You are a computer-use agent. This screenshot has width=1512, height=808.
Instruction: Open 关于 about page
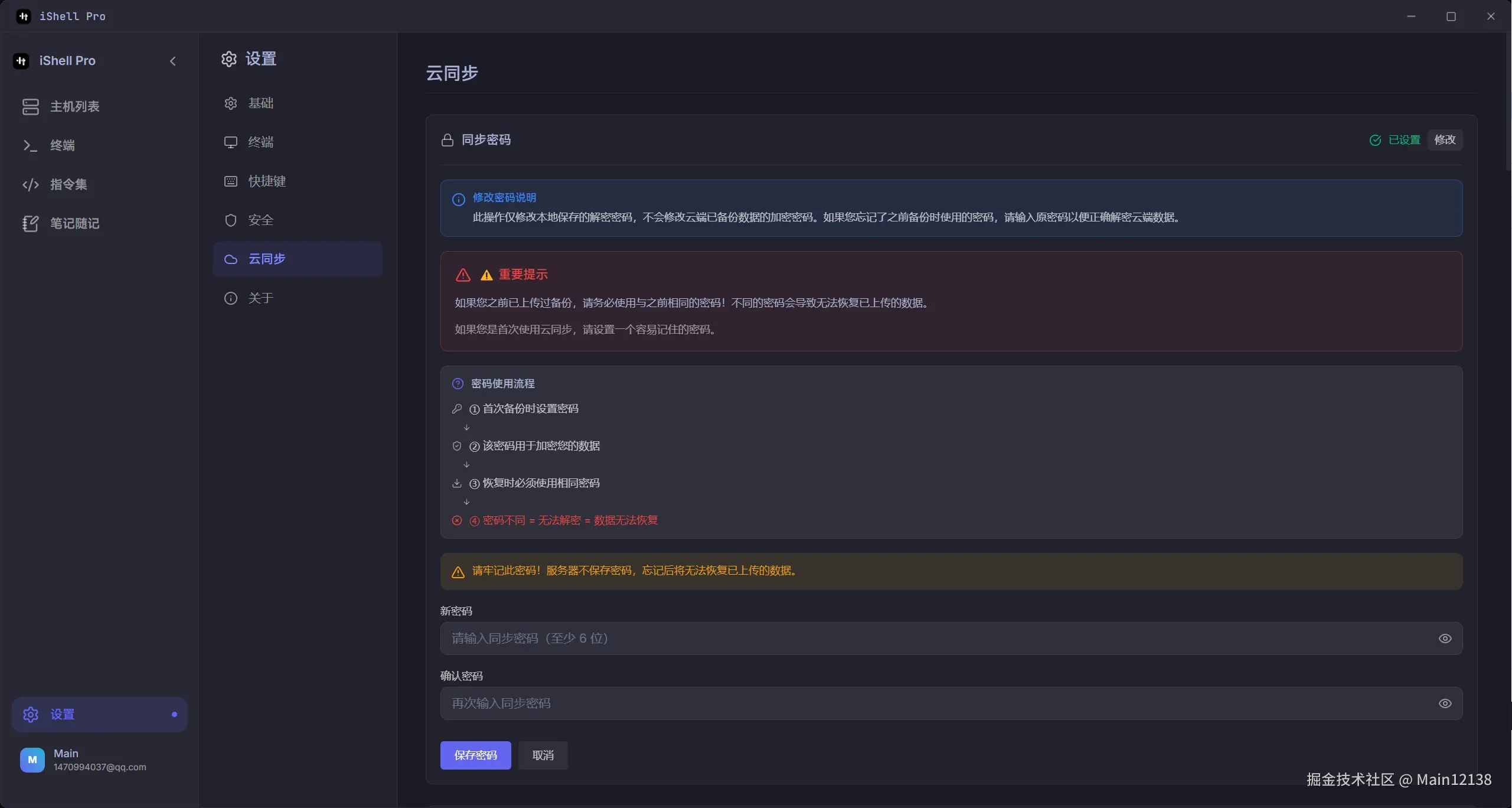click(x=260, y=298)
